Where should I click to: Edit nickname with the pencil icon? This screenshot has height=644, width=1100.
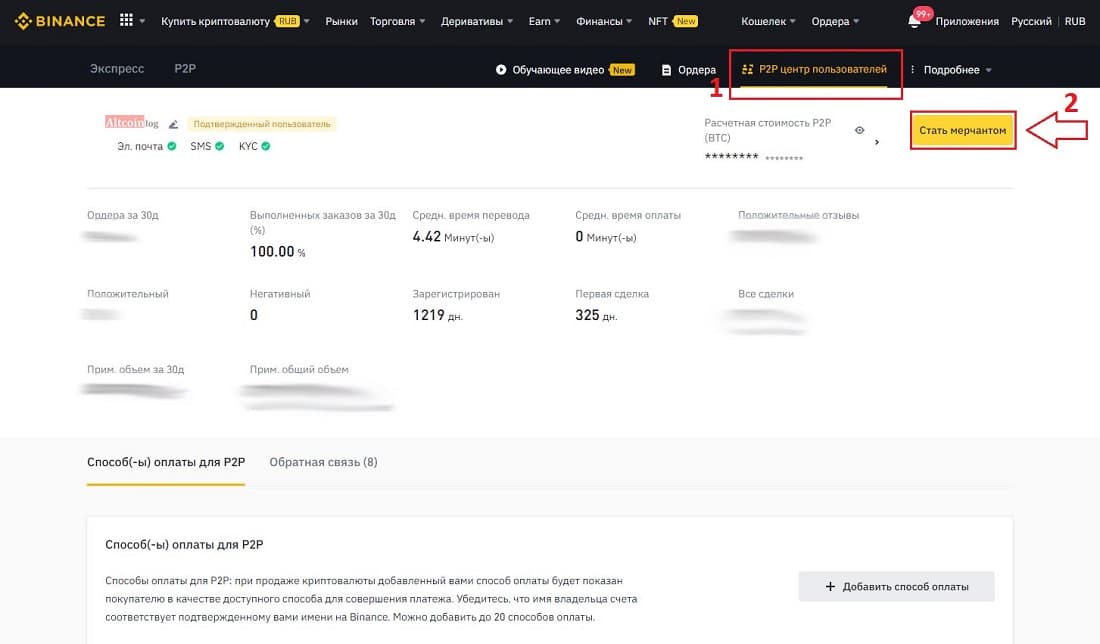click(173, 124)
